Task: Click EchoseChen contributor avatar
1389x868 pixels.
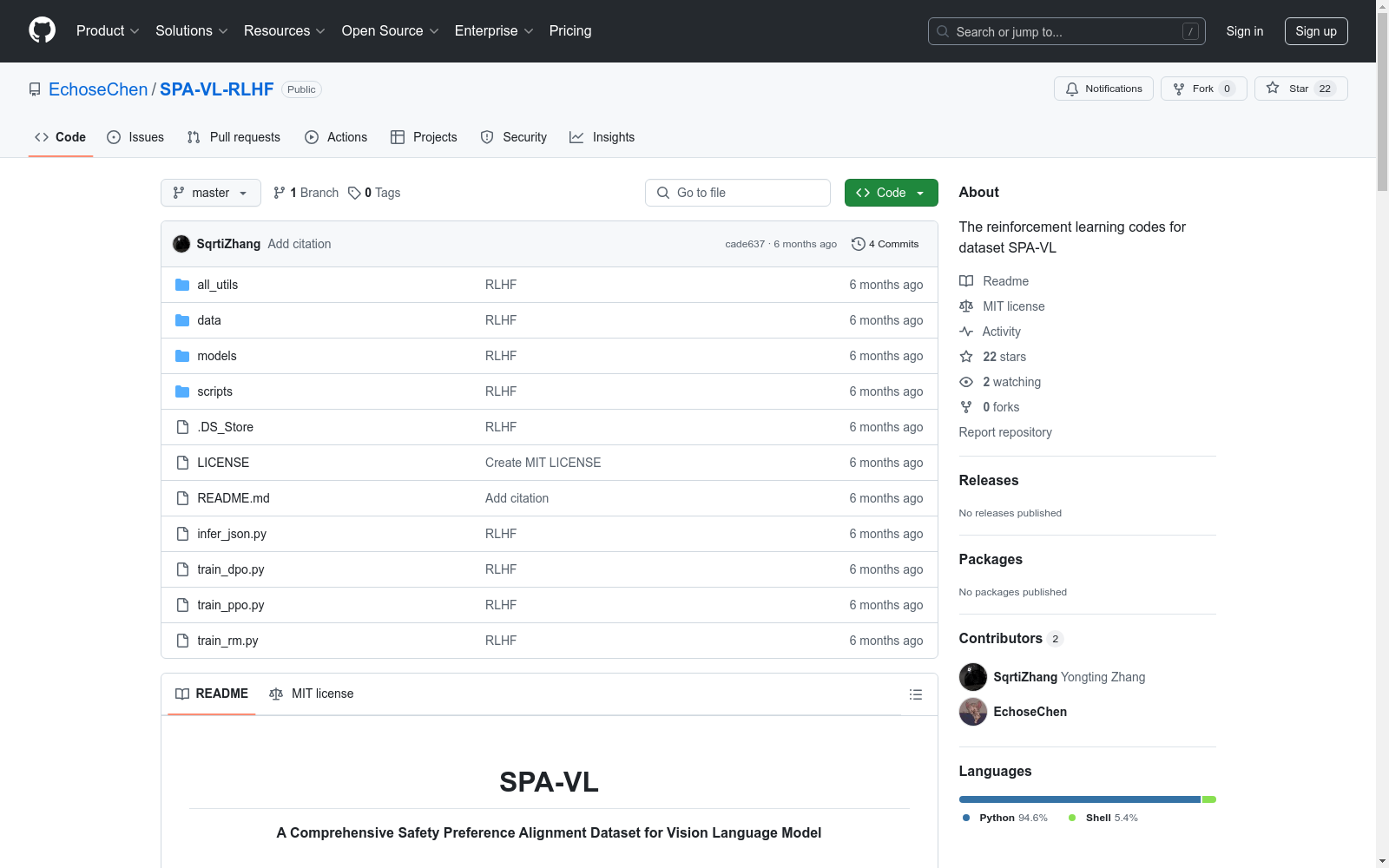Action: point(973,712)
